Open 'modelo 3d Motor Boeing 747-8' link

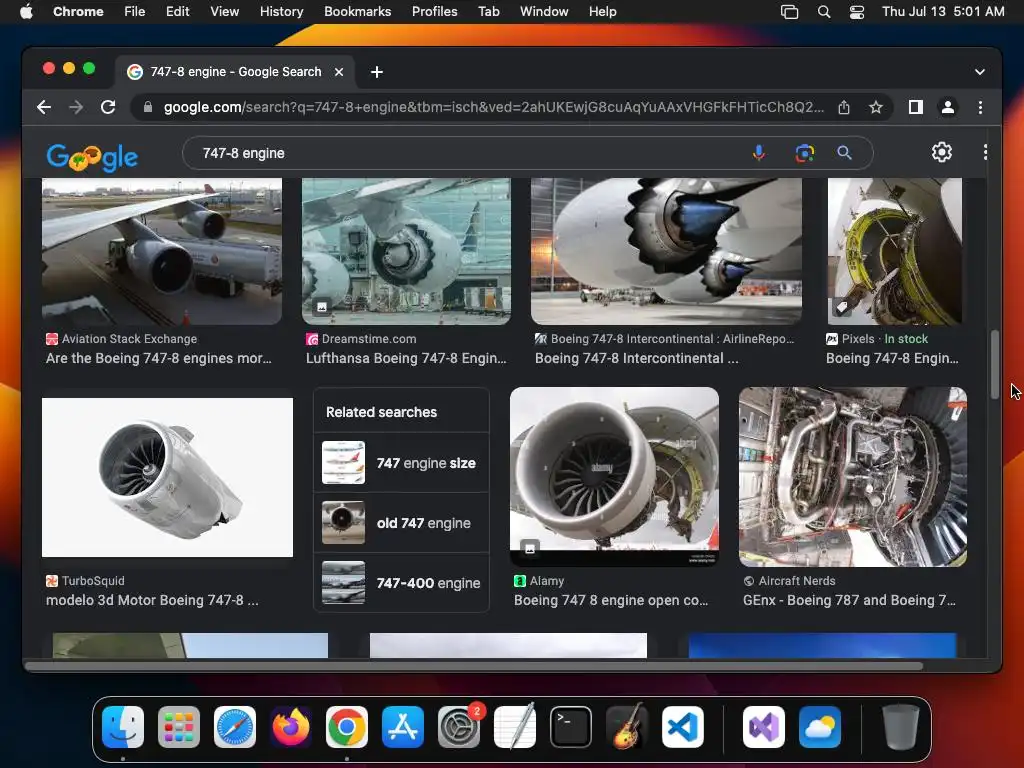(x=152, y=600)
